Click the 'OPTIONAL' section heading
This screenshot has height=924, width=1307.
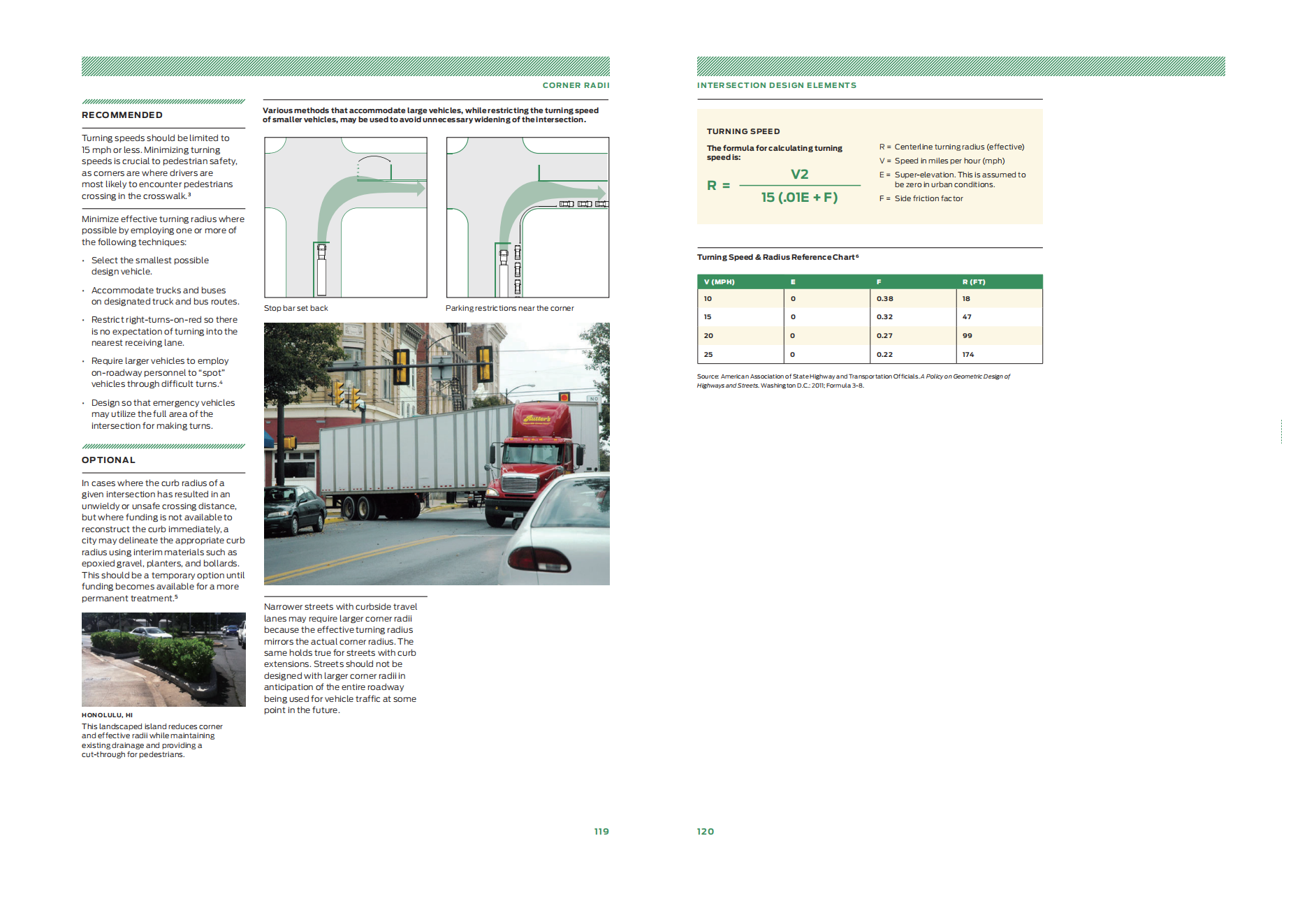coord(108,460)
